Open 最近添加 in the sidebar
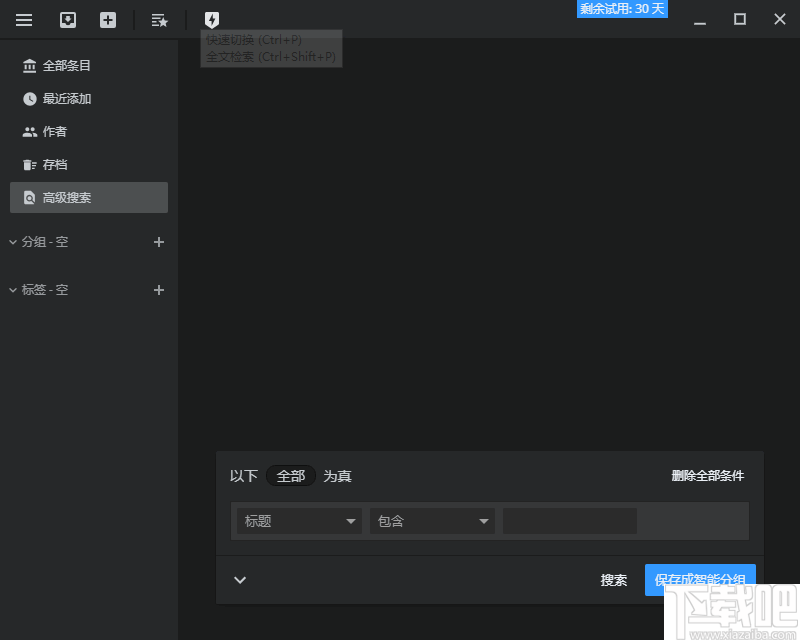 (89, 99)
